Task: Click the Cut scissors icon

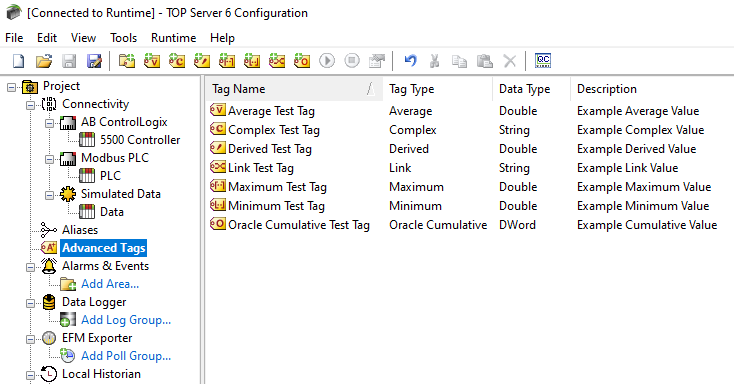Action: point(435,61)
